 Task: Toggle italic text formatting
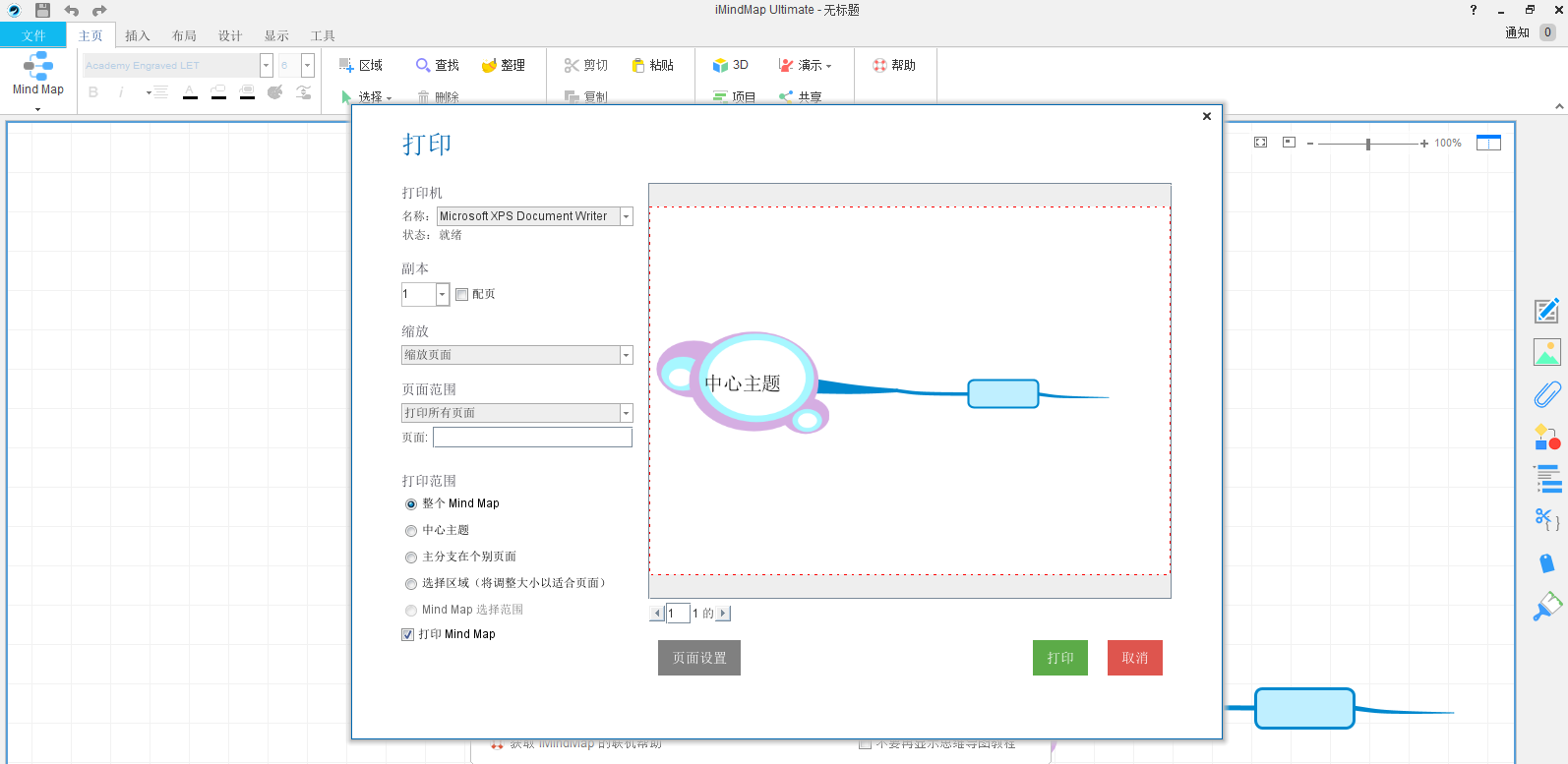point(121,92)
